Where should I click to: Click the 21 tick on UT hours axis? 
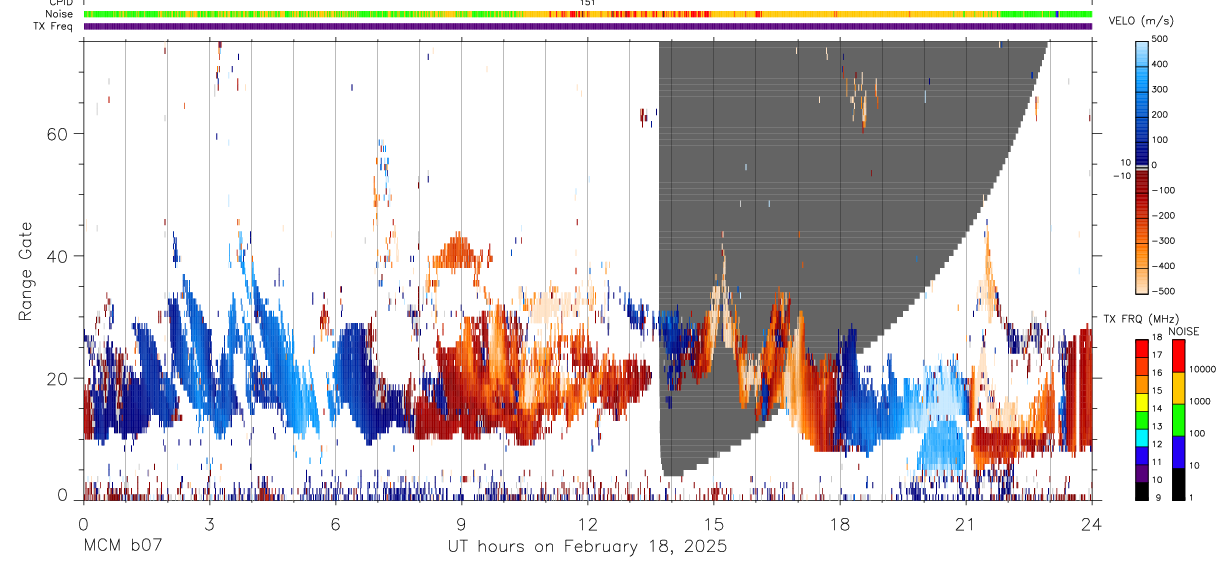coord(966,524)
